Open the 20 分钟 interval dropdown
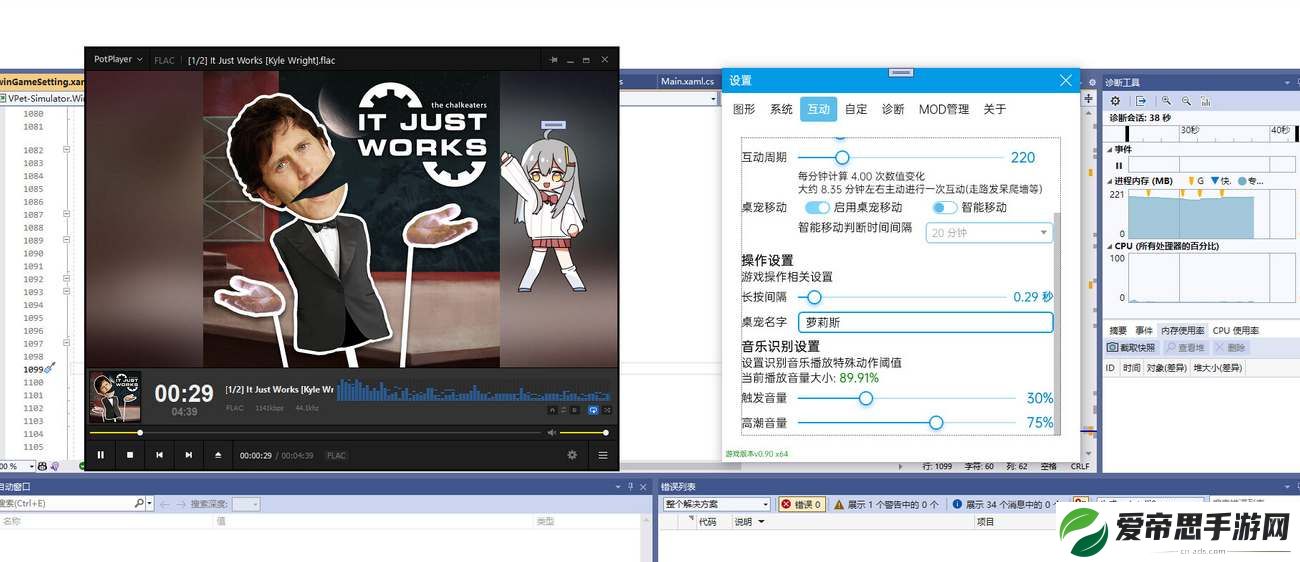The height and width of the screenshot is (562, 1300). pos(989,233)
